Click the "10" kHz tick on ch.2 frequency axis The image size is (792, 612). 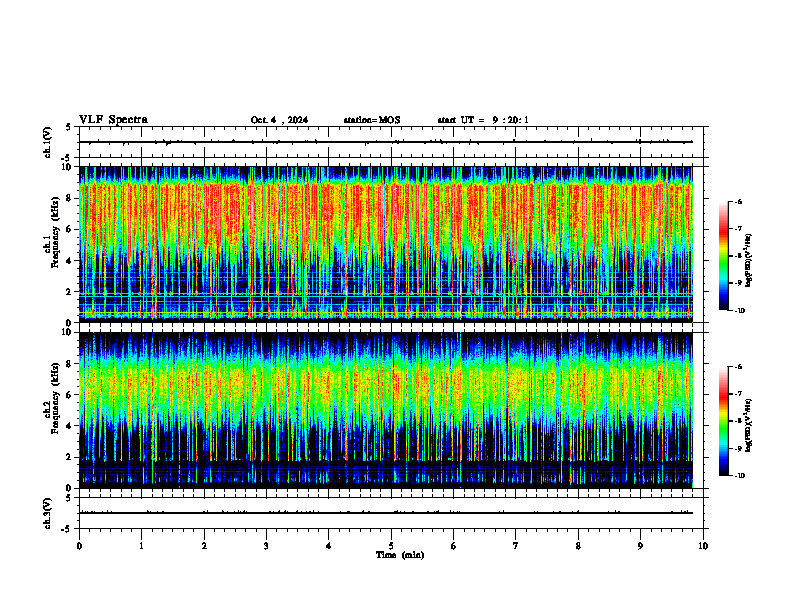pos(68,332)
